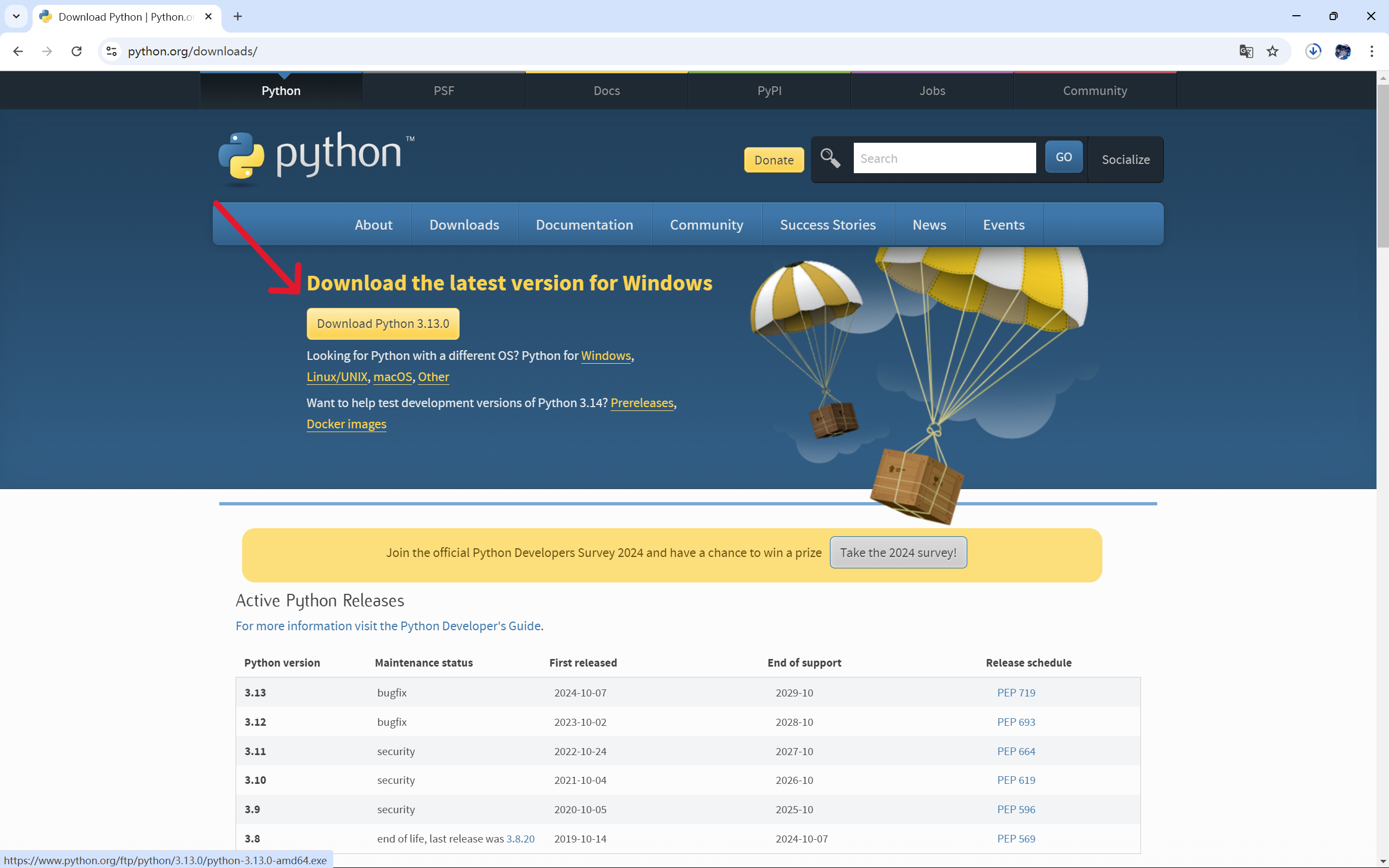The width and height of the screenshot is (1389, 868).
Task: Click the scrollbar down arrow
Action: (1382, 861)
